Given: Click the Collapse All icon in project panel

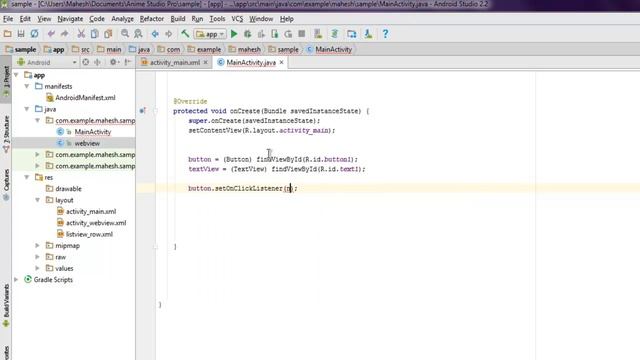Looking at the screenshot, I should point(98,62).
